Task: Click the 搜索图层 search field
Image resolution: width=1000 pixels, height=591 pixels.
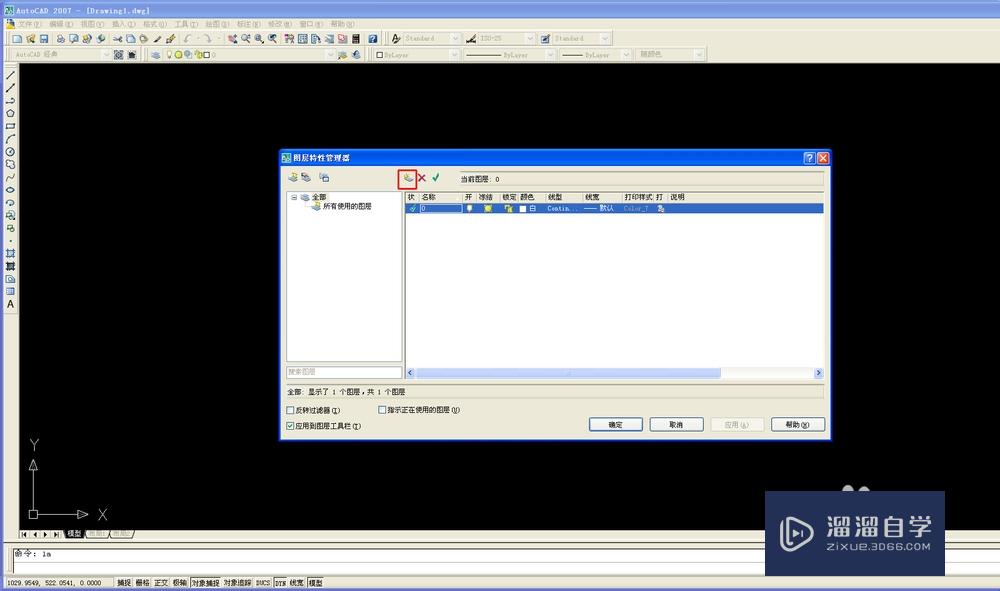Action: click(344, 372)
